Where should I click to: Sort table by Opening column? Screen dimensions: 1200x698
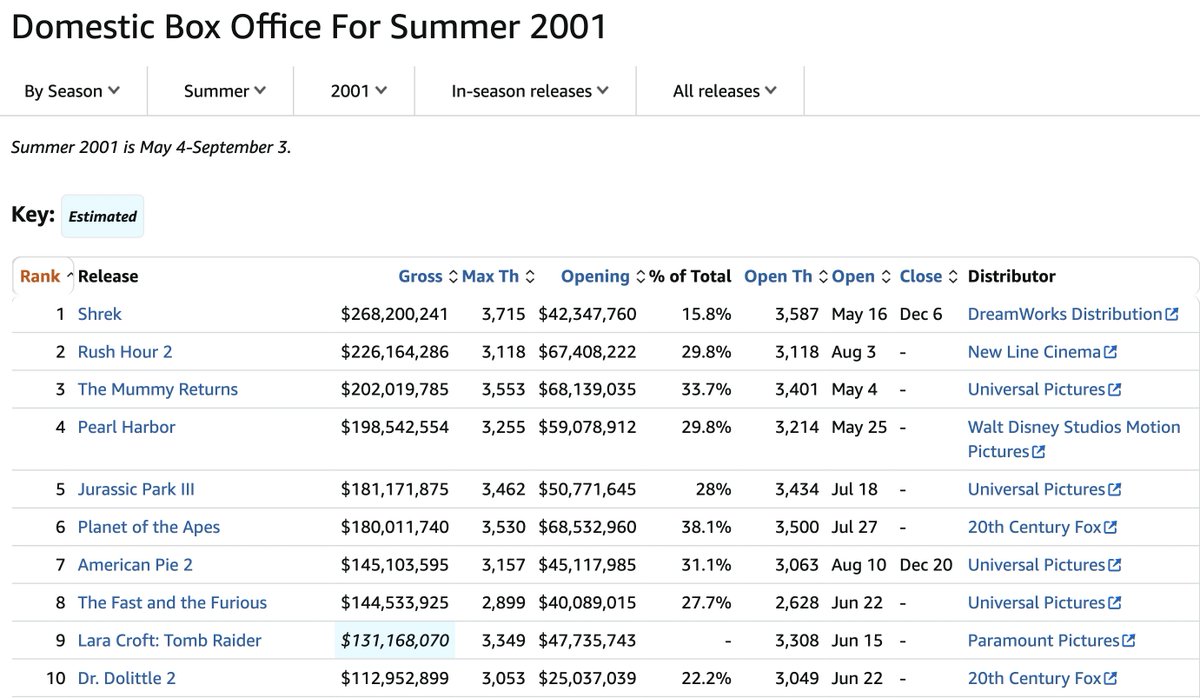pyautogui.click(x=603, y=276)
